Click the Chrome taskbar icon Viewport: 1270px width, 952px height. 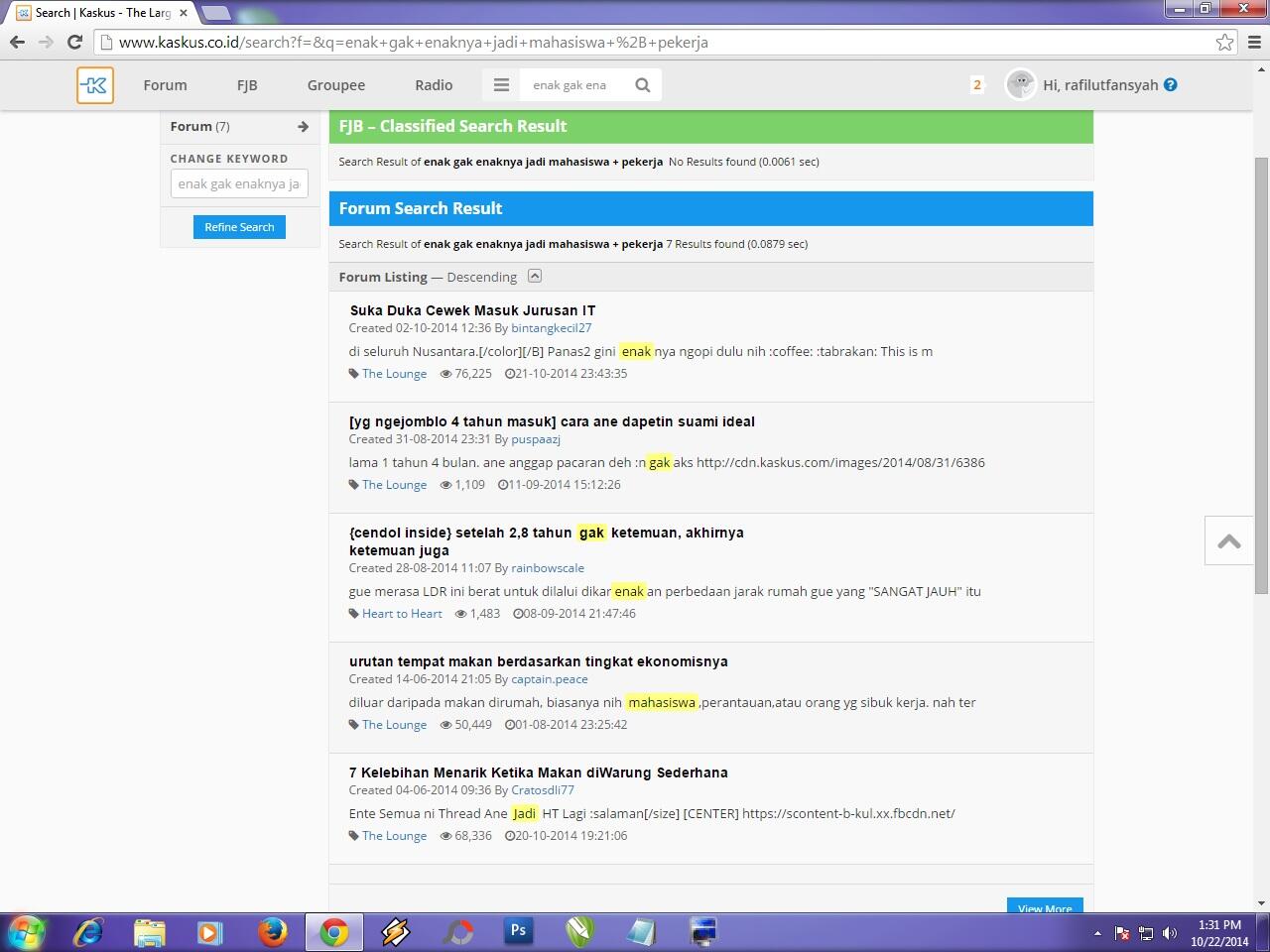(x=334, y=932)
